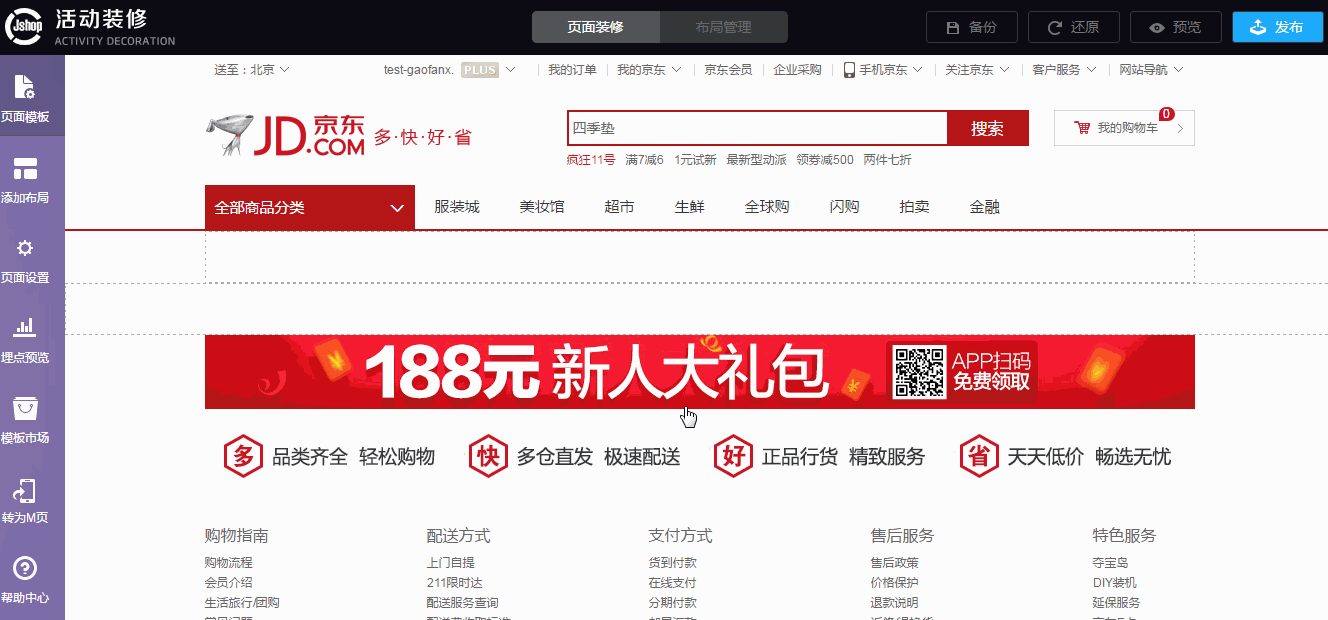The image size is (1328, 620).
Task: Select 拍卖 in navigation
Action: [x=915, y=207]
